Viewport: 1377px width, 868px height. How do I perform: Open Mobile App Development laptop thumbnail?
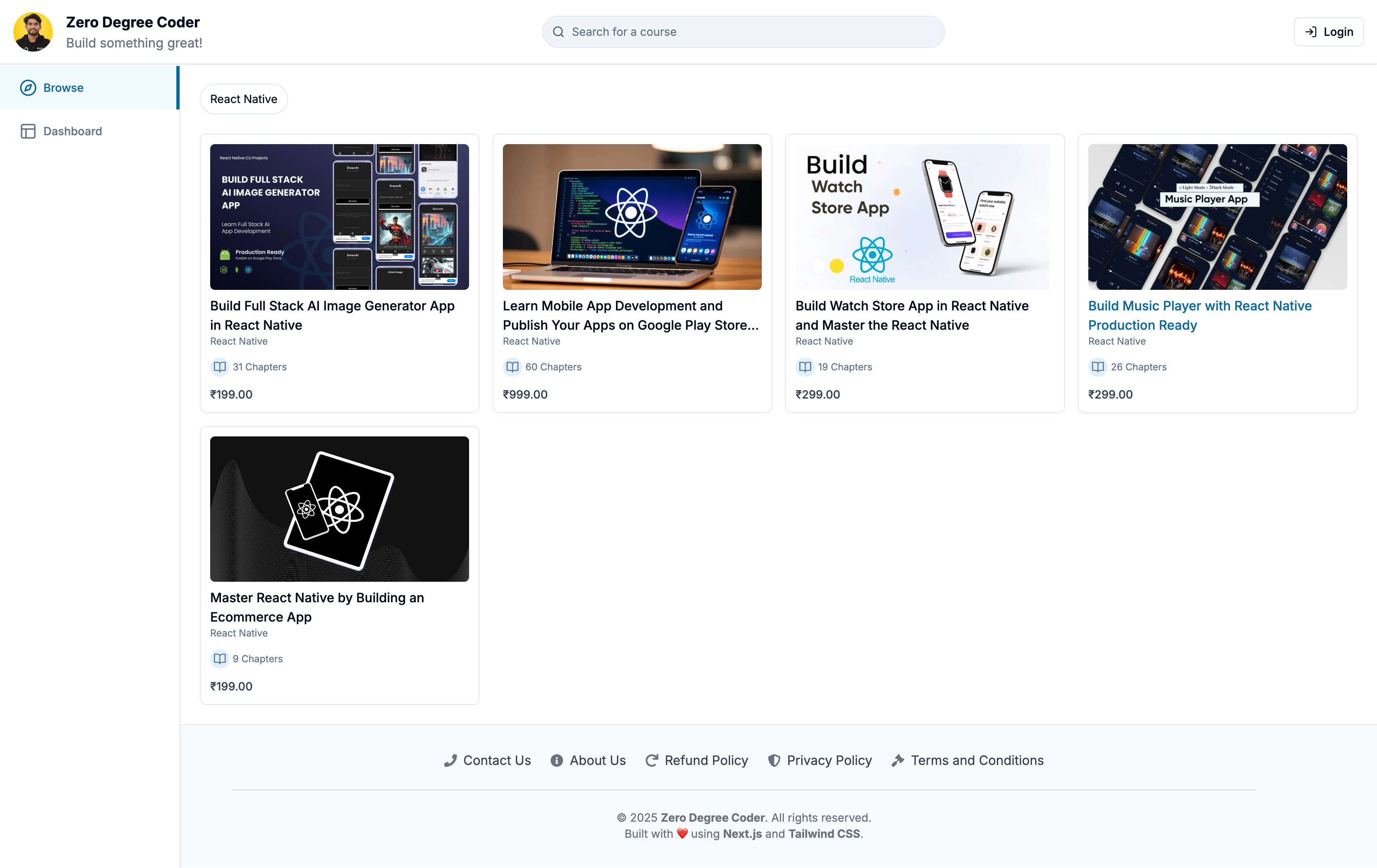632,217
